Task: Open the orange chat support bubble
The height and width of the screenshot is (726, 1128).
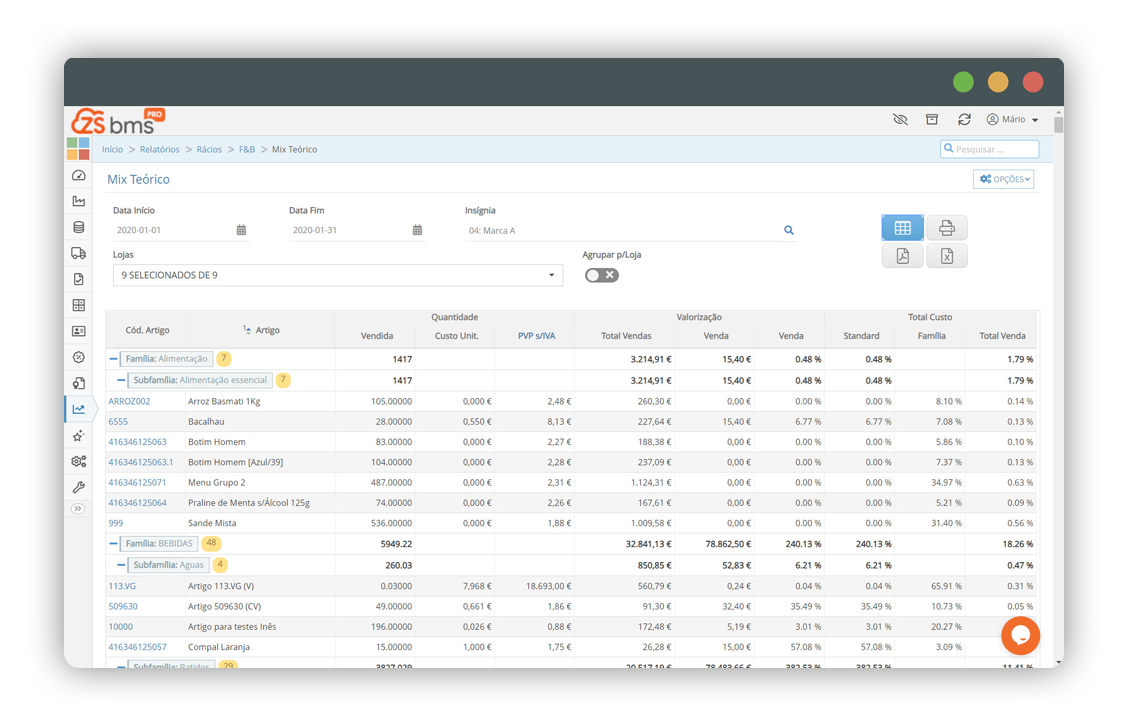Action: tap(1020, 635)
